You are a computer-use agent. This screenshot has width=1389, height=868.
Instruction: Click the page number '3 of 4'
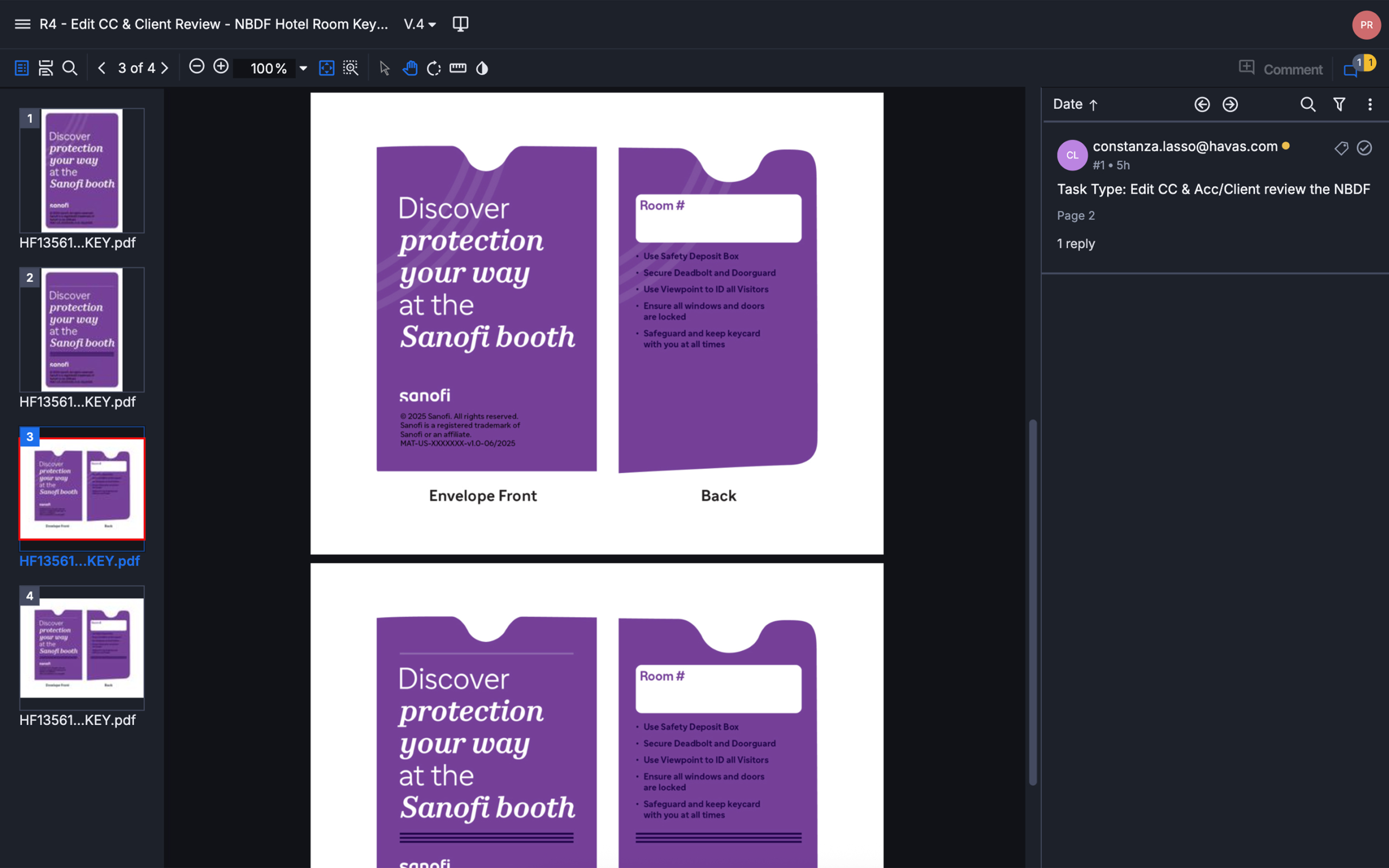point(136,68)
